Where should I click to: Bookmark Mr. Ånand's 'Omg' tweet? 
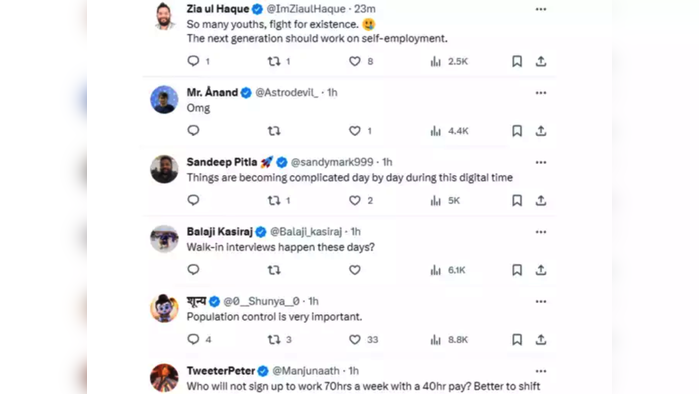517,131
